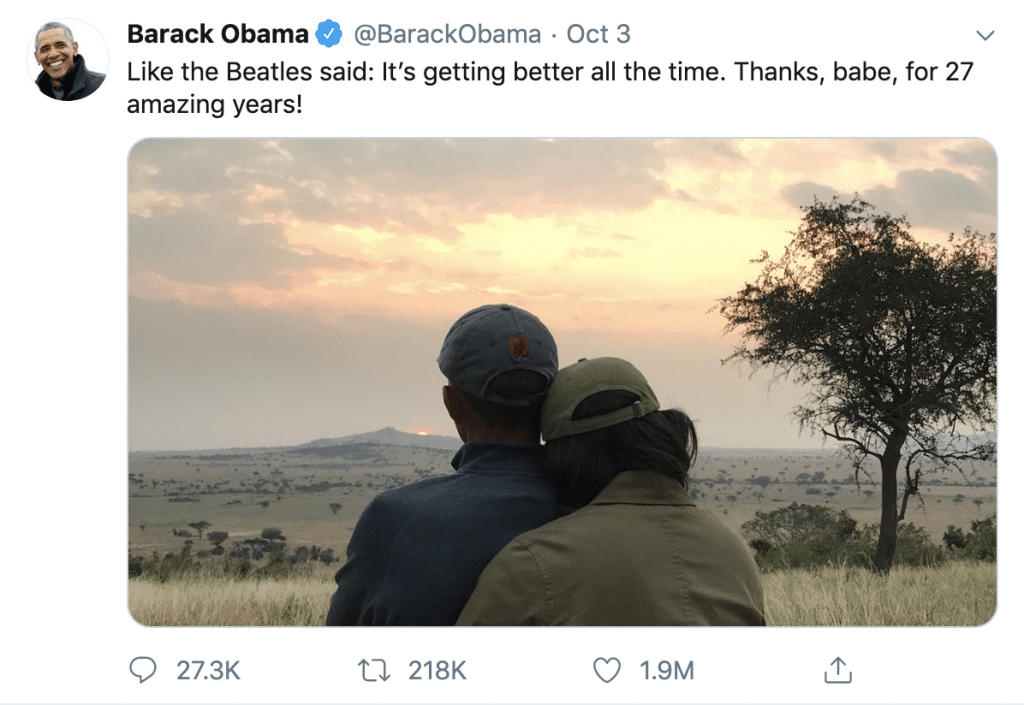The height and width of the screenshot is (705, 1024).
Task: Click the Oct 3 timestamp link
Action: [x=597, y=33]
